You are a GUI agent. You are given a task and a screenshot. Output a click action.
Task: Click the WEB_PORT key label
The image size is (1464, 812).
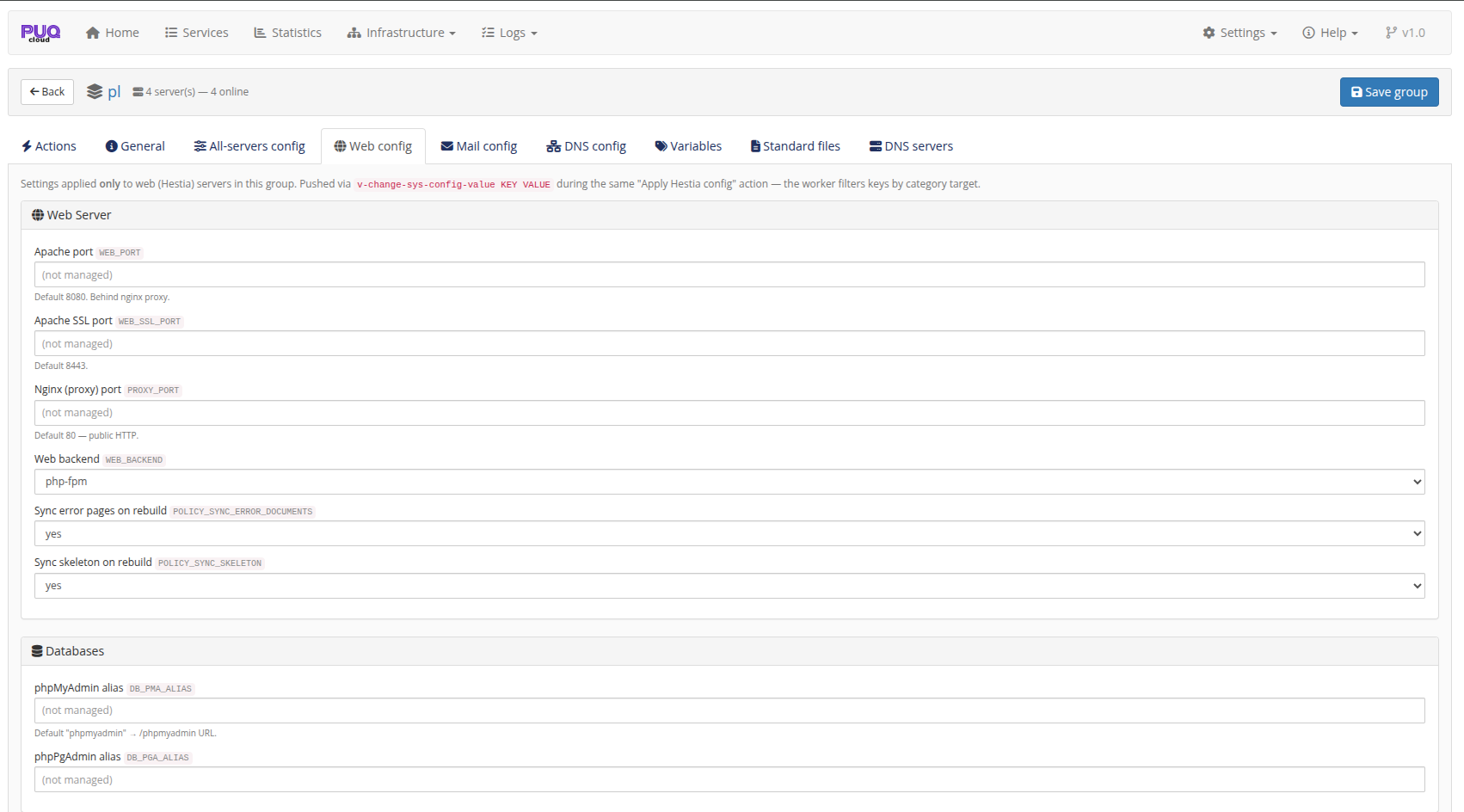pyautogui.click(x=120, y=253)
